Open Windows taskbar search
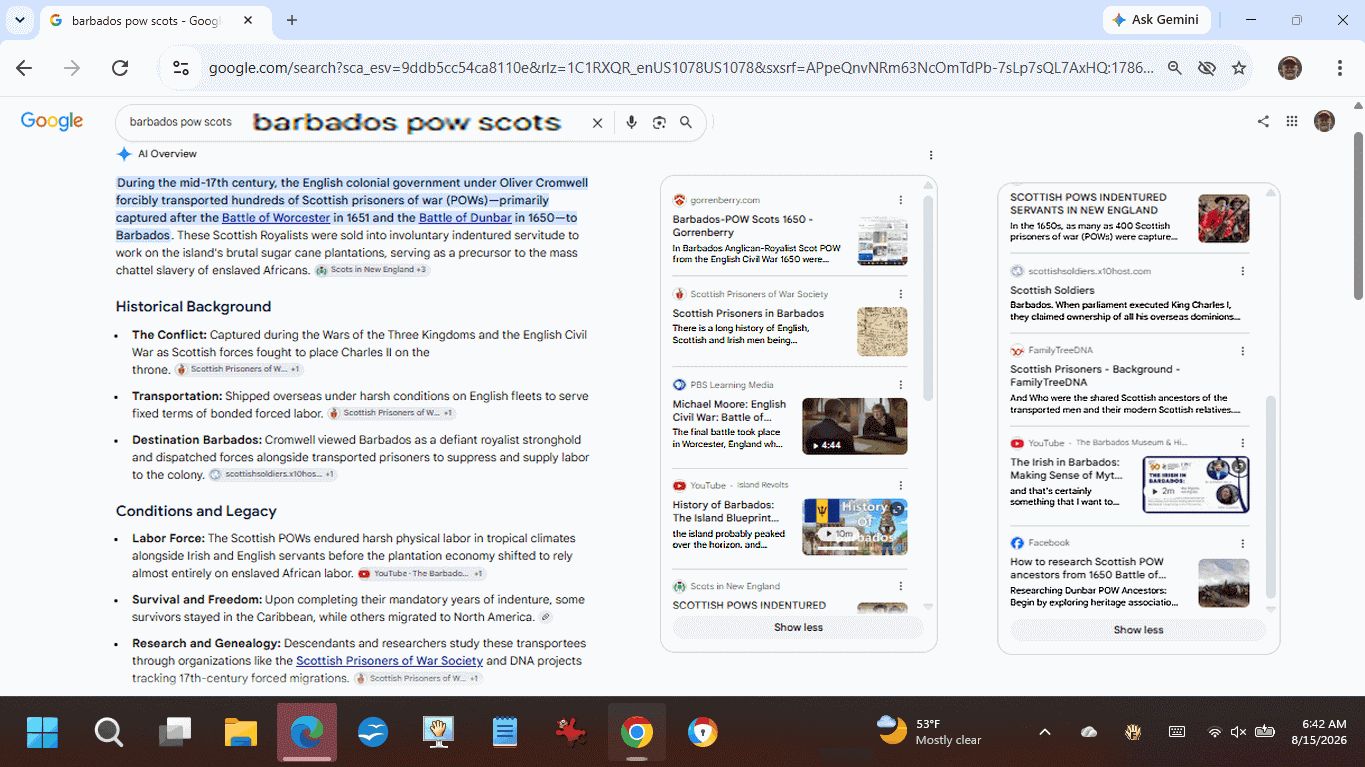 pos(109,733)
